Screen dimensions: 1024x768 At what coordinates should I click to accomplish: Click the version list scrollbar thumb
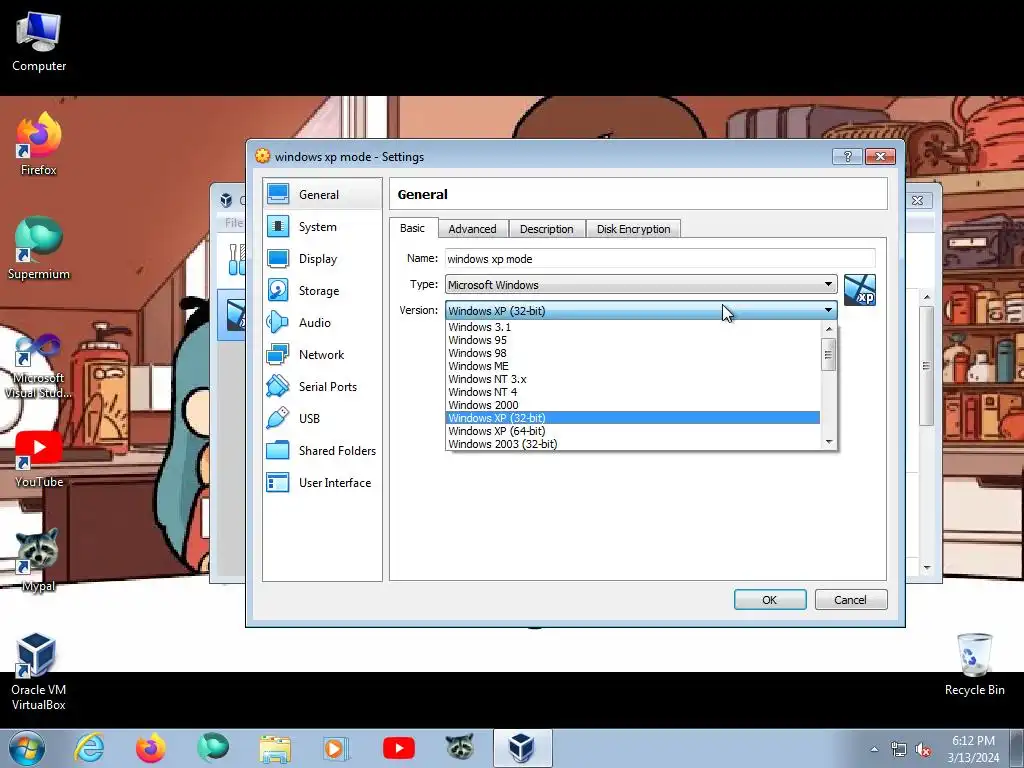click(829, 355)
